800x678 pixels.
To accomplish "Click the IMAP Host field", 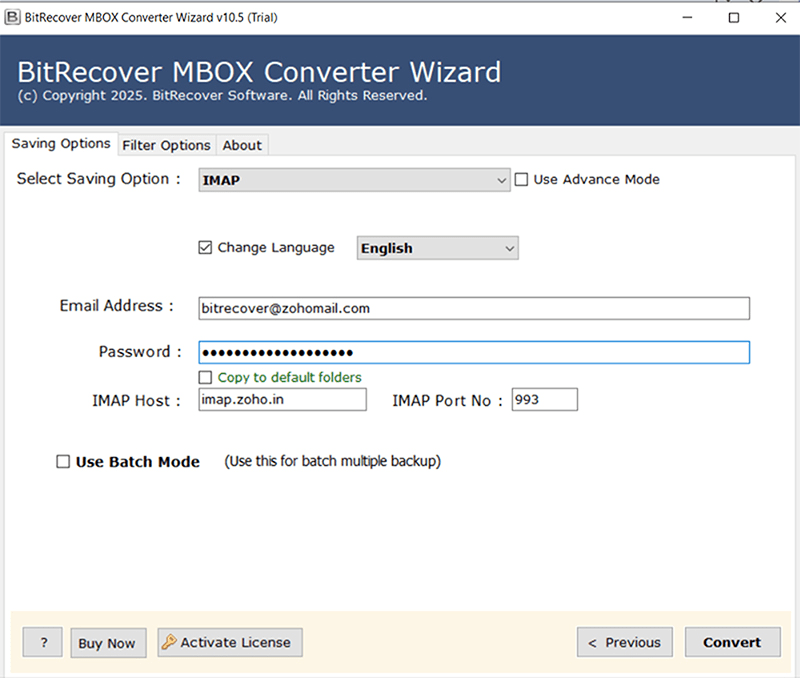I will [x=282, y=399].
